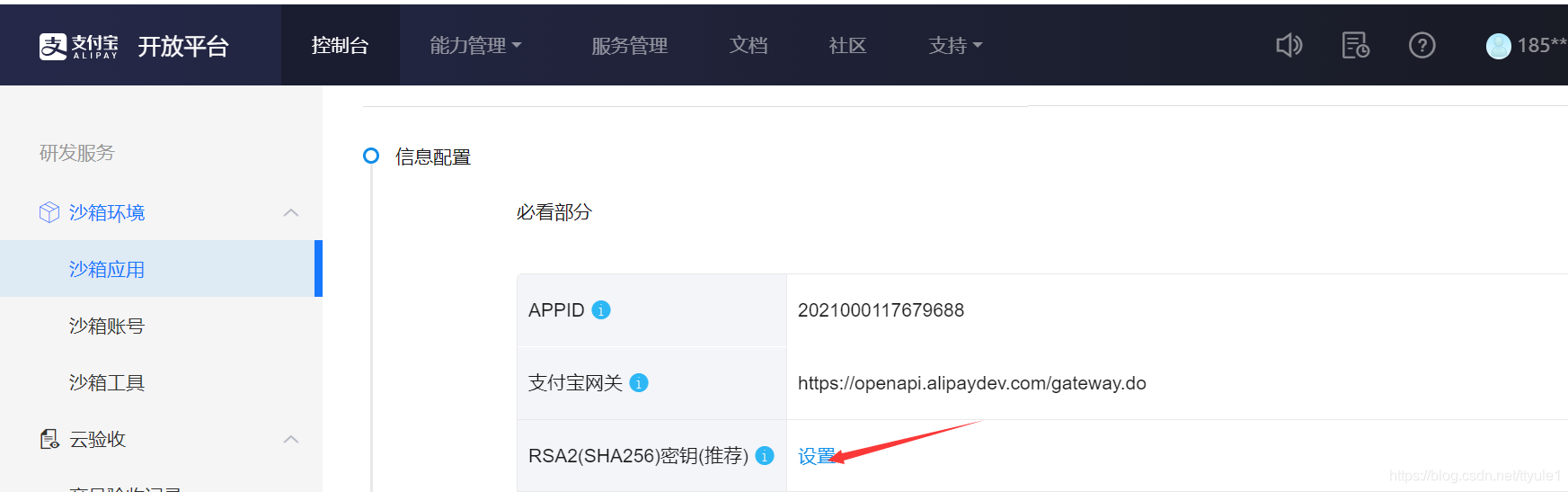Click the 信息配置 step circle marker
Screen dimensions: 1568x492
(x=371, y=156)
